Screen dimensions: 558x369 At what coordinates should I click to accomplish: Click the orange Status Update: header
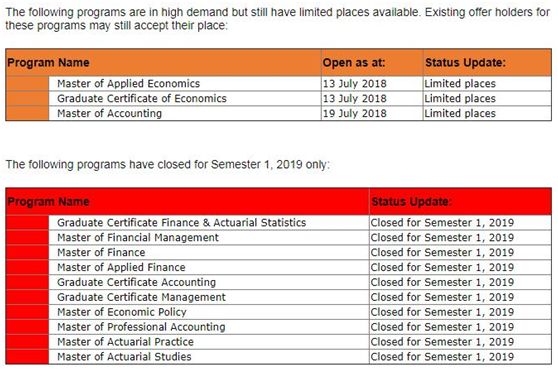pyautogui.click(x=465, y=63)
